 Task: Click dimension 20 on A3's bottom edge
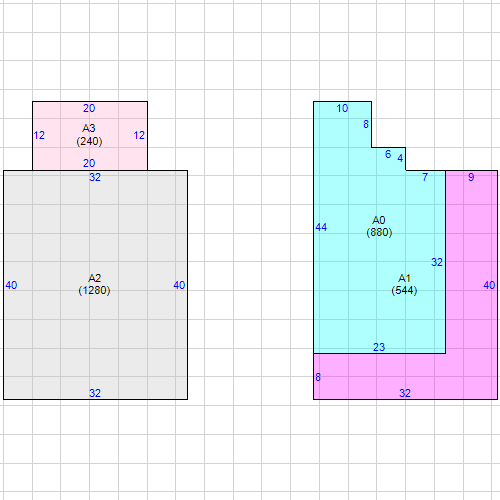89,163
